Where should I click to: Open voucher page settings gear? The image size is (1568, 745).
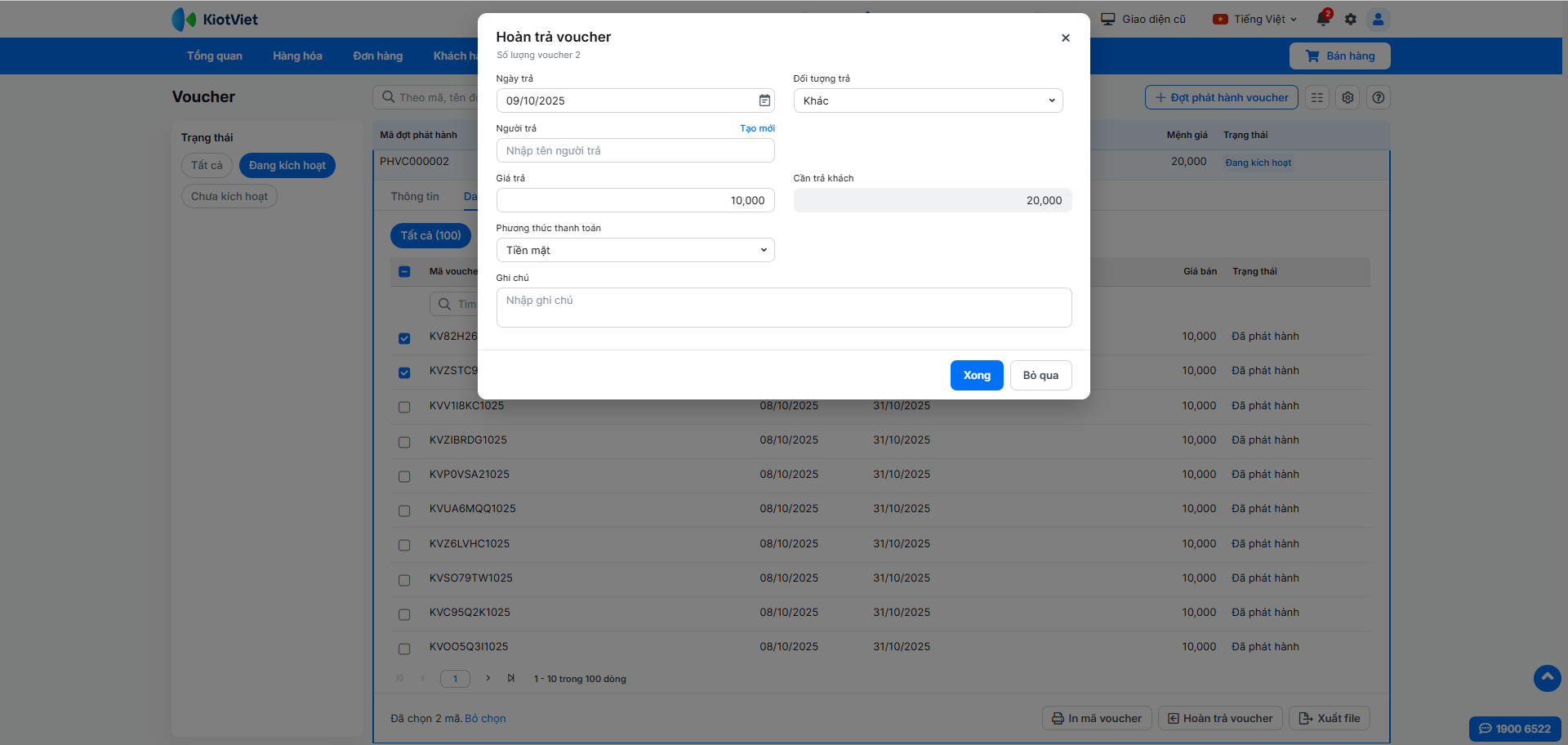pos(1348,97)
